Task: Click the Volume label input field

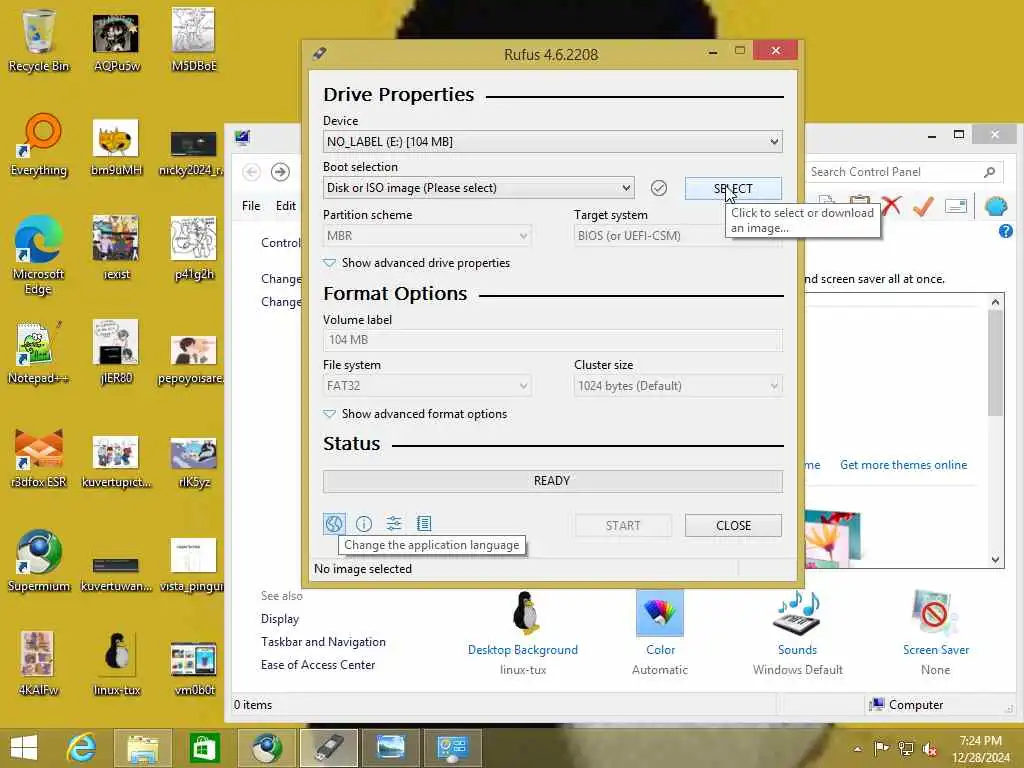Action: 552,340
